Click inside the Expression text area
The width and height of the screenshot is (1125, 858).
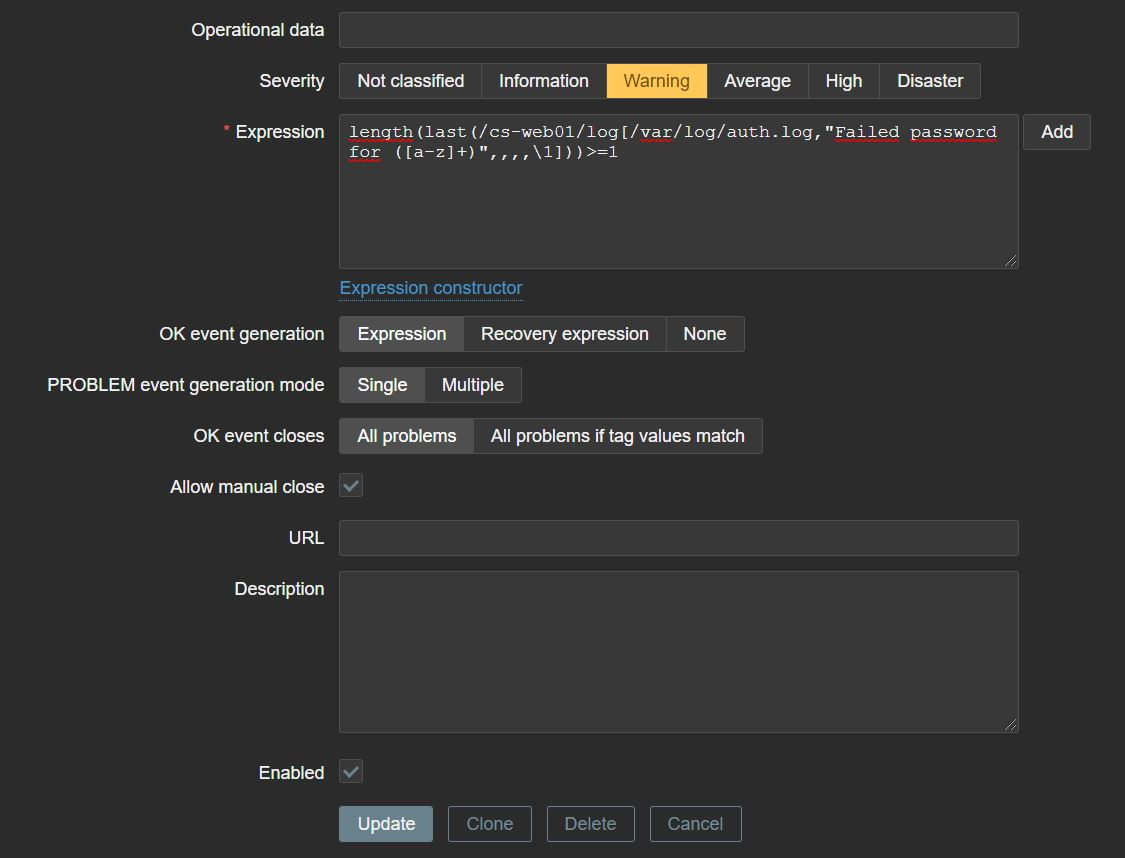coord(678,210)
